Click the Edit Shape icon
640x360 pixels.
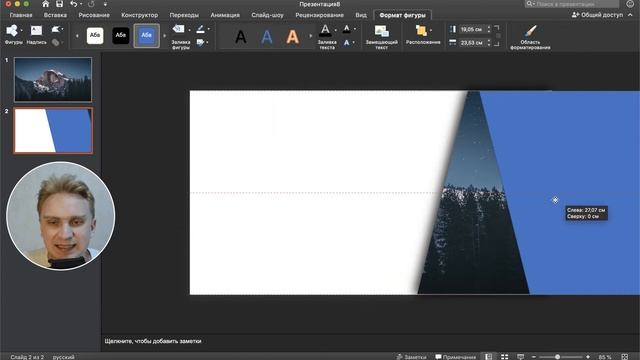click(55, 29)
